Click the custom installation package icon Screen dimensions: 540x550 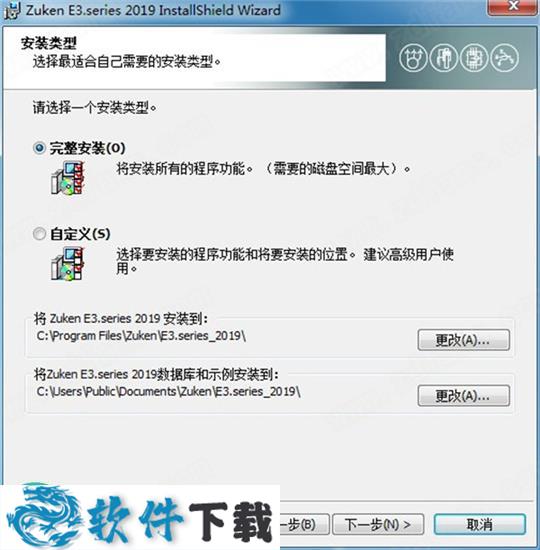point(68,263)
